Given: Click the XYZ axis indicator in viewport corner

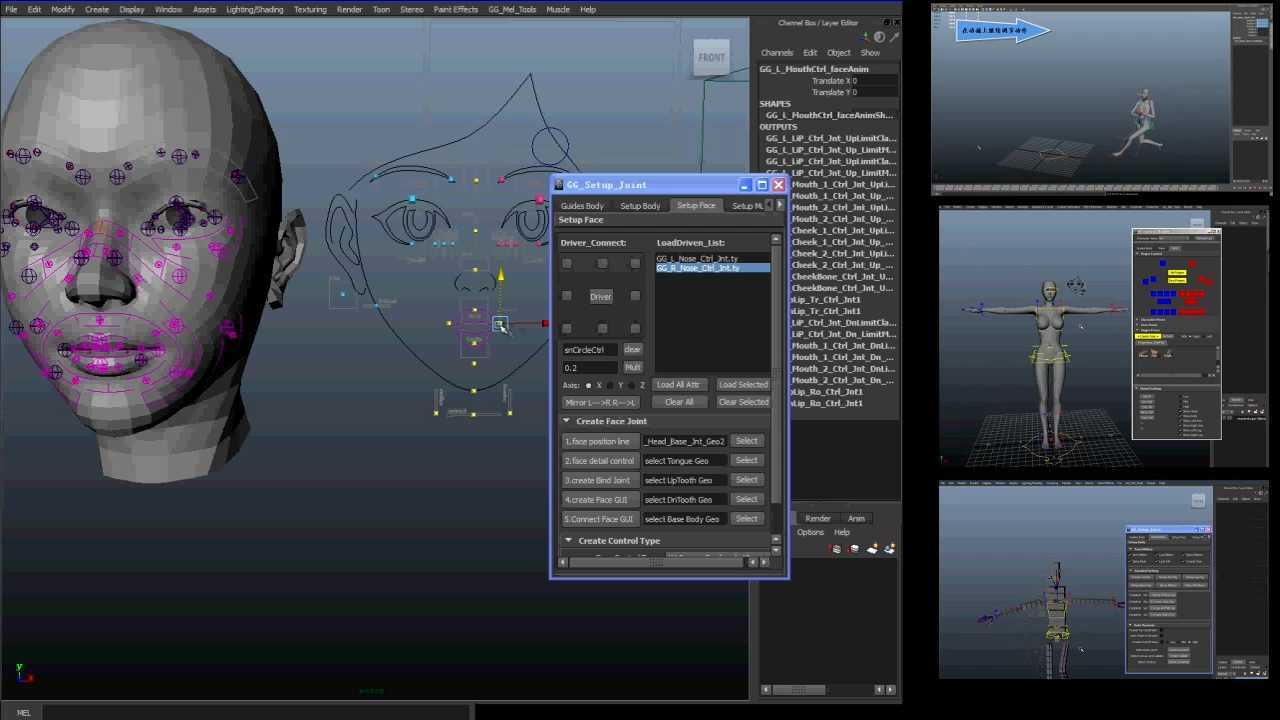Looking at the screenshot, I should 22,672.
